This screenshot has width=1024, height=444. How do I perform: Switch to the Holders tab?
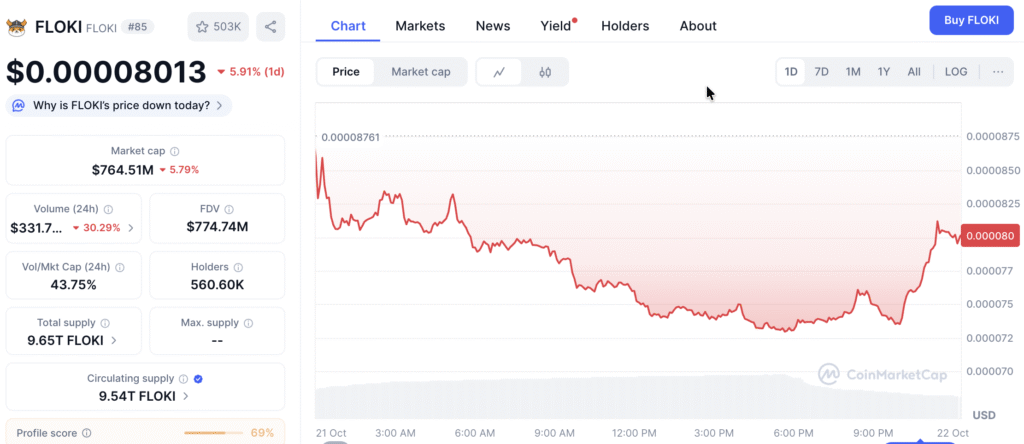pos(625,26)
